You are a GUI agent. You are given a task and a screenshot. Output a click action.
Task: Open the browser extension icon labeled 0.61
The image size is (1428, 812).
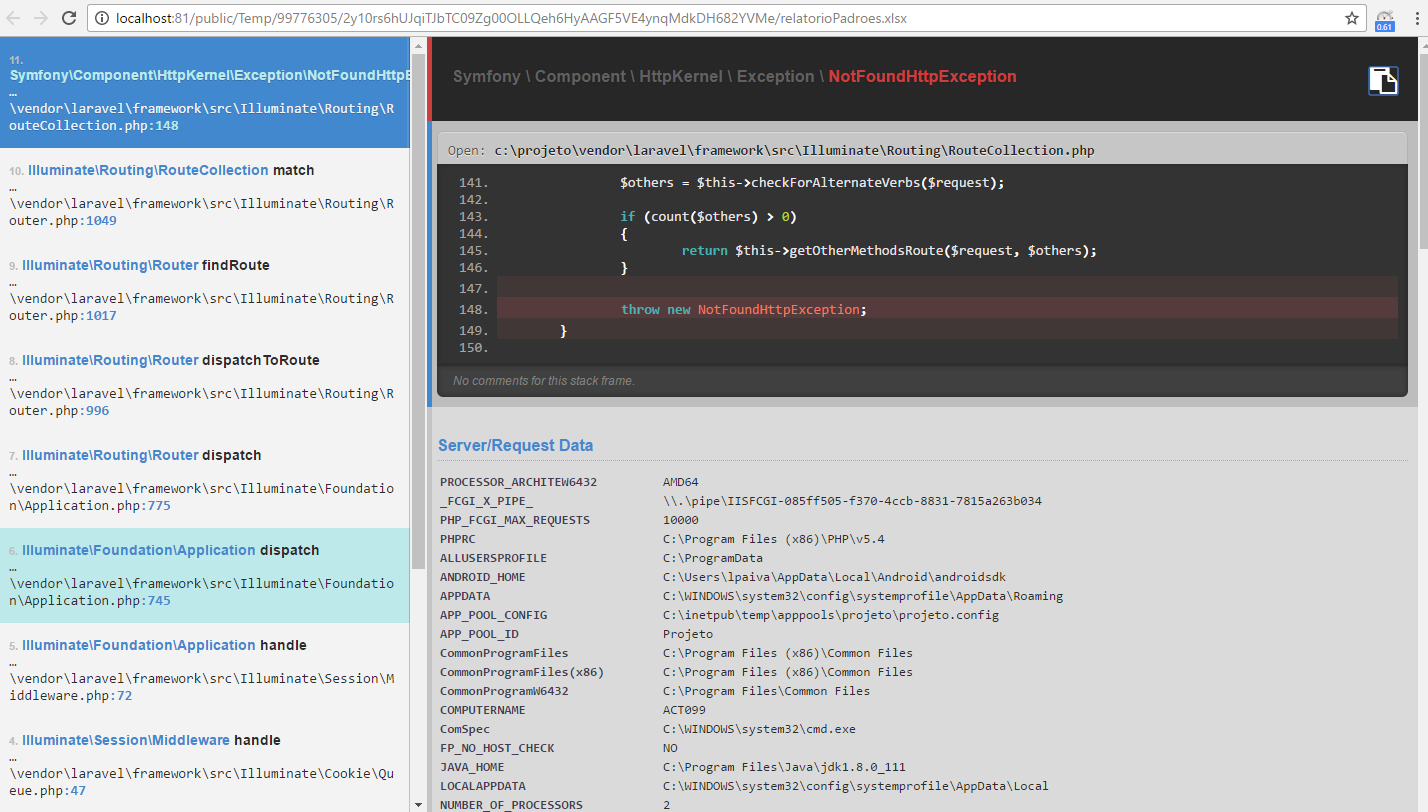[1385, 19]
